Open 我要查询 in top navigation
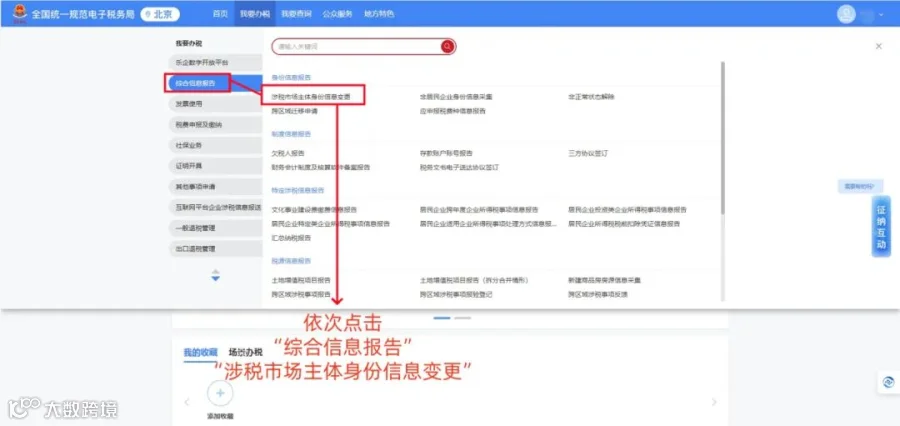 (296, 14)
